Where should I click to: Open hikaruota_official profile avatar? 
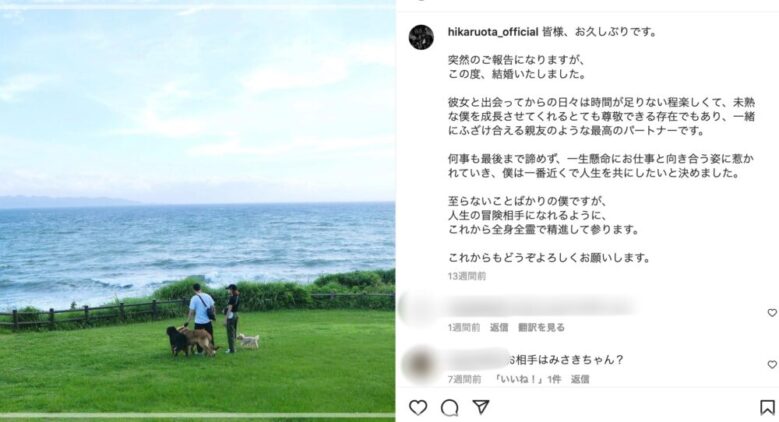tap(421, 37)
